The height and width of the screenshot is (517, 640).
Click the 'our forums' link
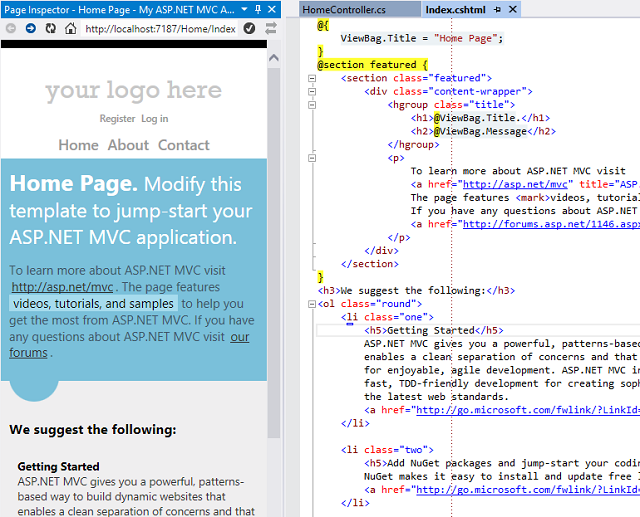(x=240, y=337)
